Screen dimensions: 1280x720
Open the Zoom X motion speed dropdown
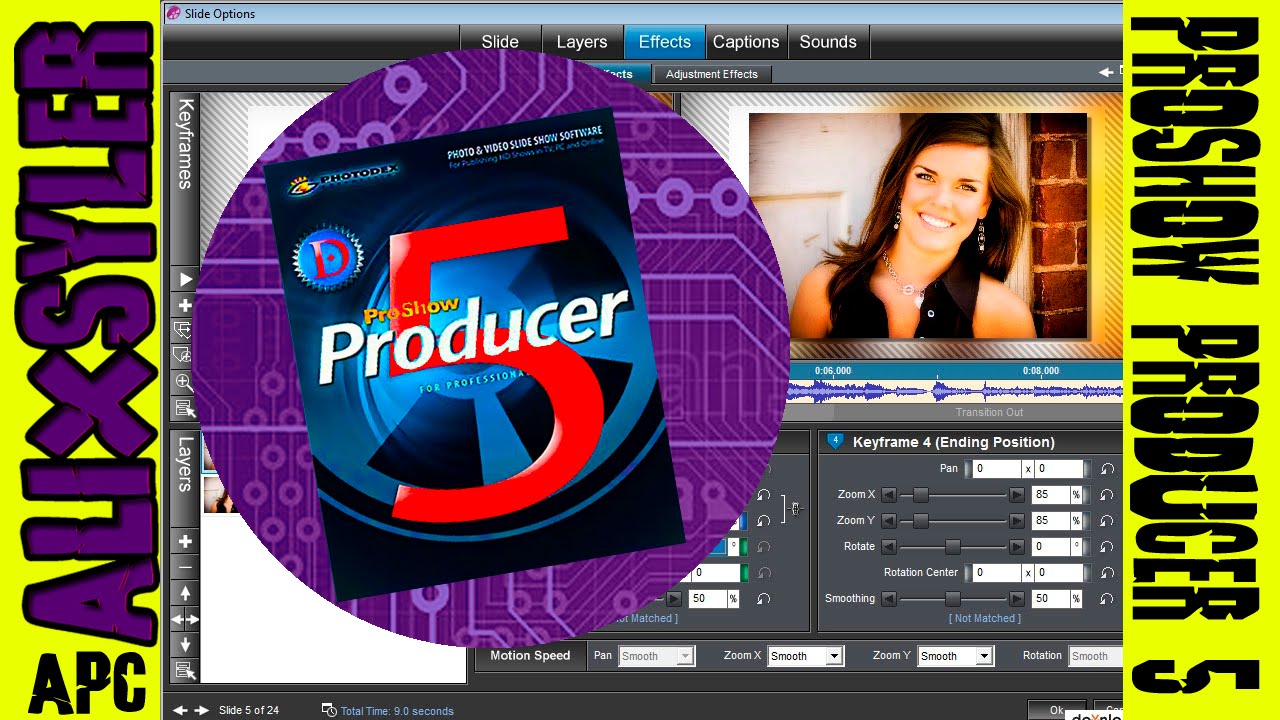[x=805, y=656]
